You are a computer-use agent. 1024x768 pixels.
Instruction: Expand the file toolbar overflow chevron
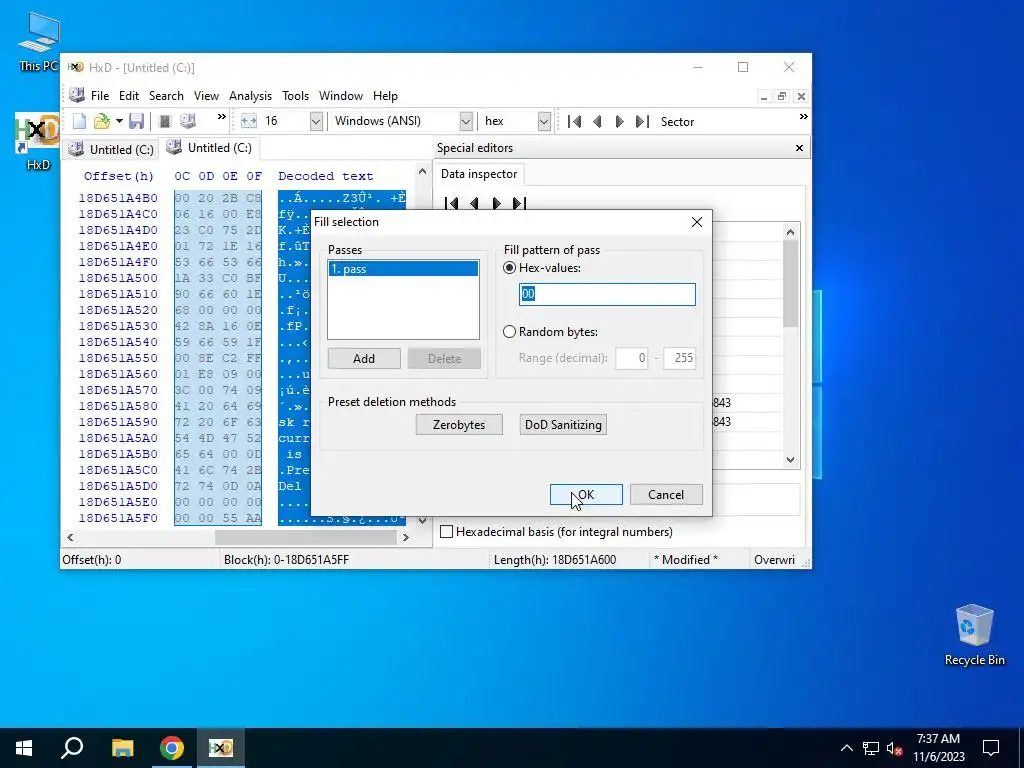coord(221,117)
